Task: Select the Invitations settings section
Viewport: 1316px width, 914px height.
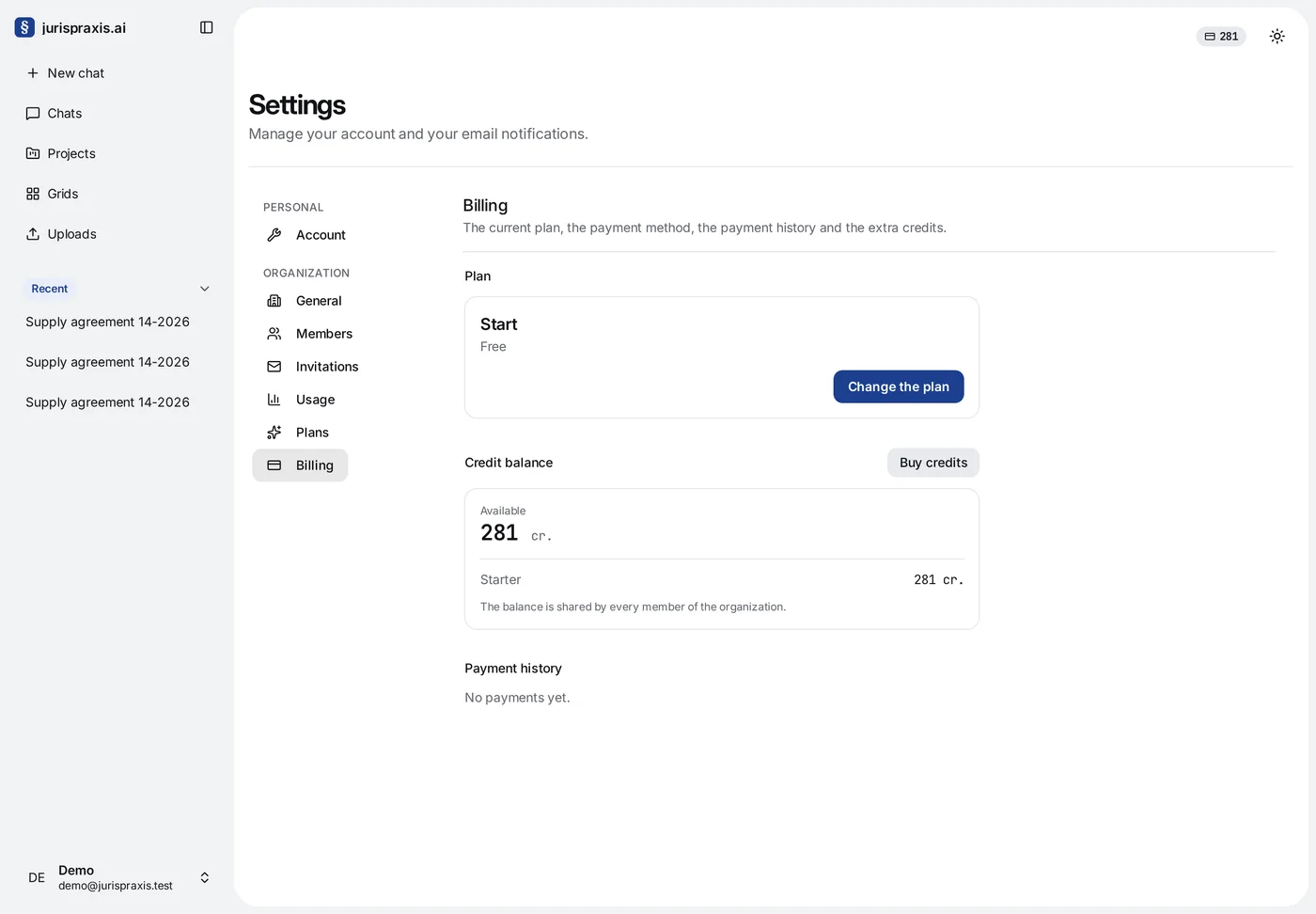Action: tap(312, 367)
